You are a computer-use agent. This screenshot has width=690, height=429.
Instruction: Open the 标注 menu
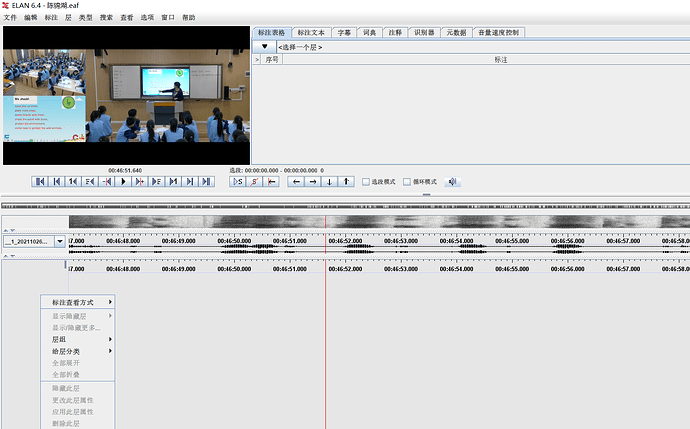pos(51,18)
